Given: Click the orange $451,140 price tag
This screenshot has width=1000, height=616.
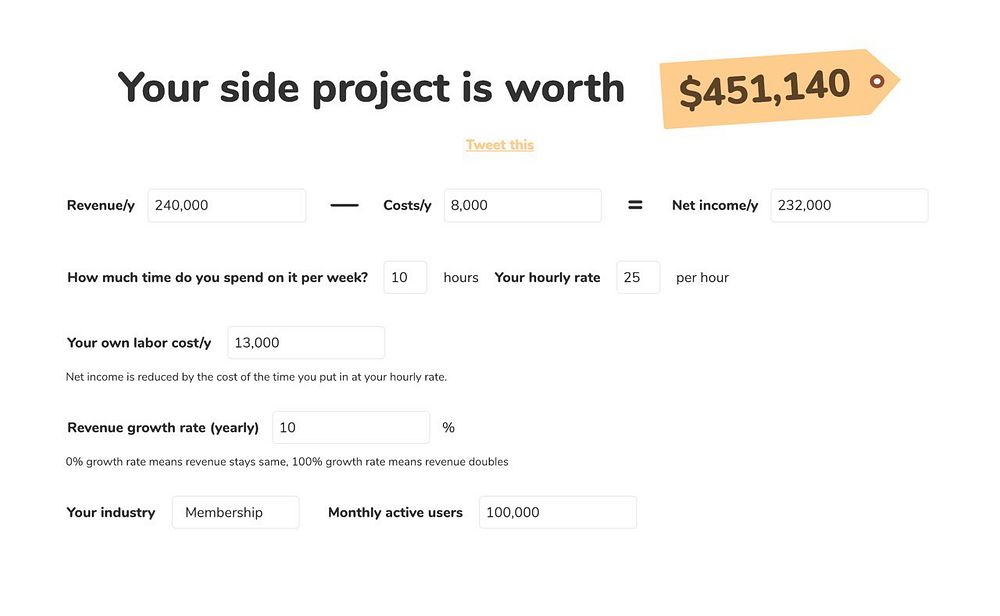Looking at the screenshot, I should 765,88.
